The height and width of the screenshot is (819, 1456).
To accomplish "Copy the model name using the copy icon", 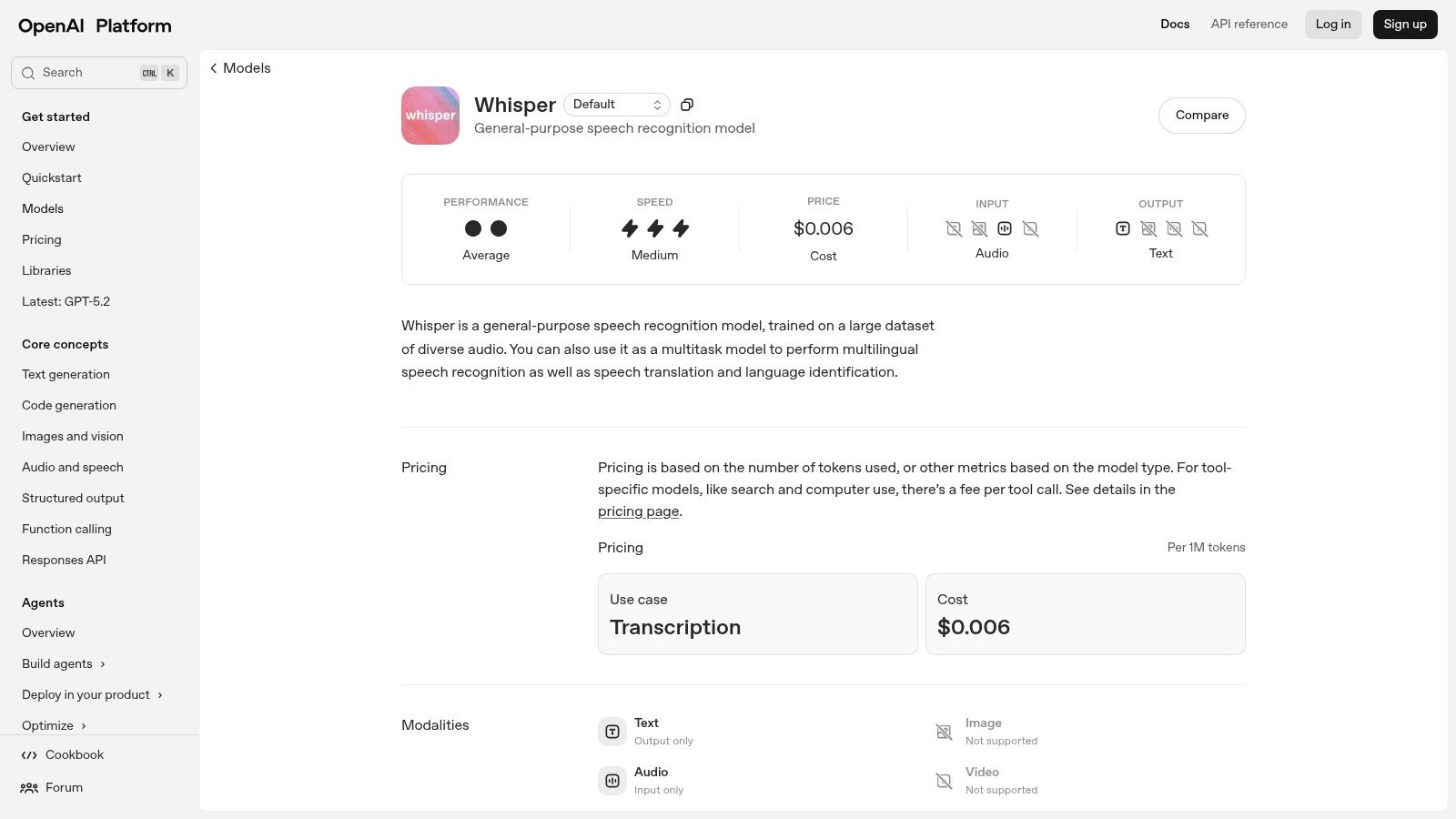I will pos(687,104).
